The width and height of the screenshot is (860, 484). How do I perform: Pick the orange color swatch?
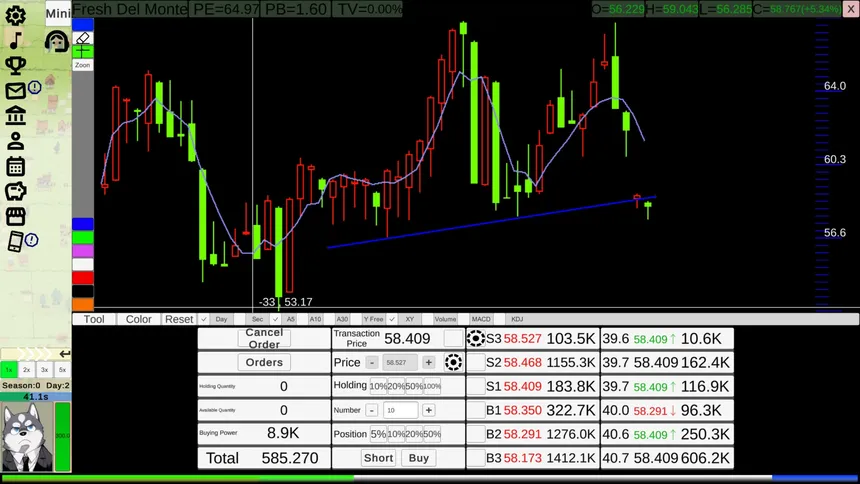click(83, 304)
